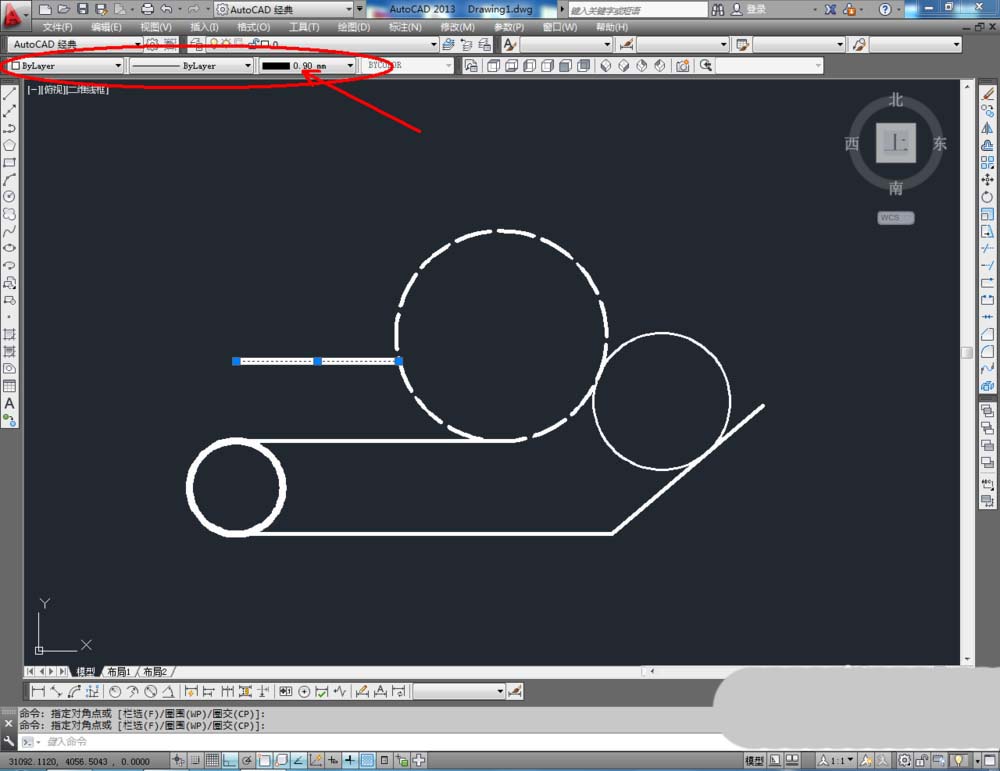Toggle Ortho mode in the status bar
Viewport: 1000px width, 771px height.
click(x=230, y=760)
